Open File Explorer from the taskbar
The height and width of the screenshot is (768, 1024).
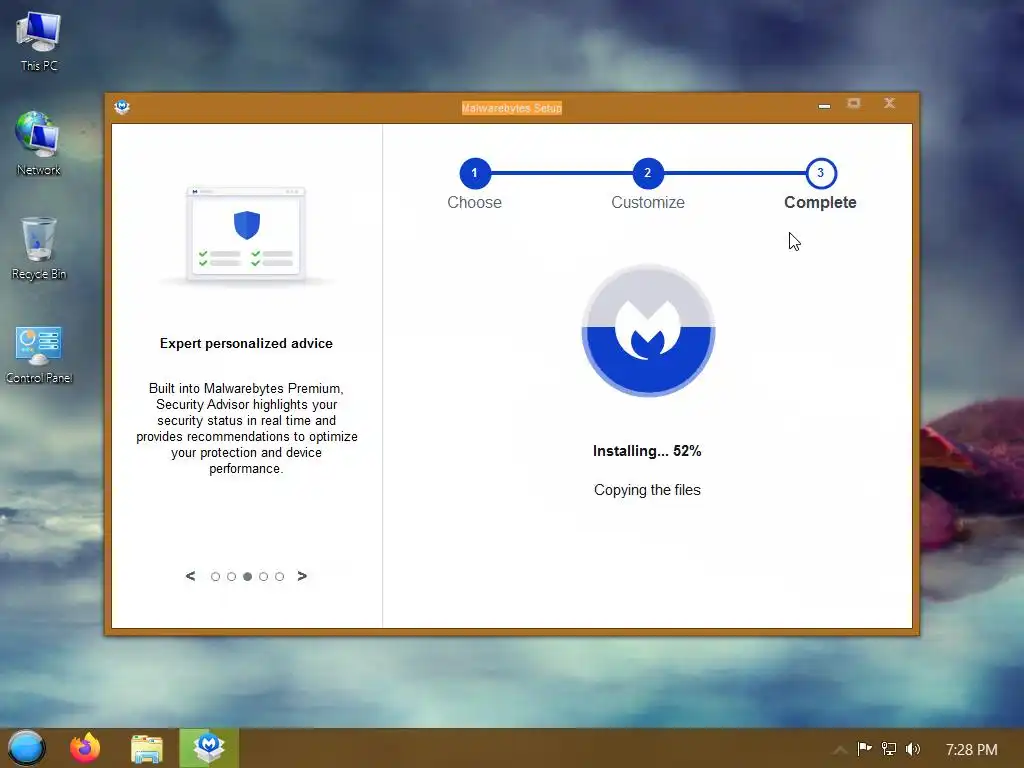point(146,748)
